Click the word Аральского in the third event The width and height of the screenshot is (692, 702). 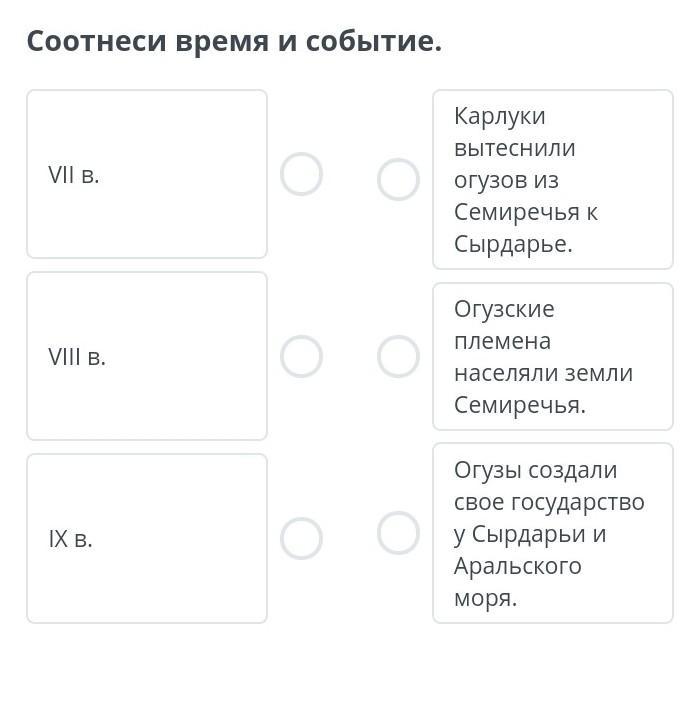click(517, 566)
